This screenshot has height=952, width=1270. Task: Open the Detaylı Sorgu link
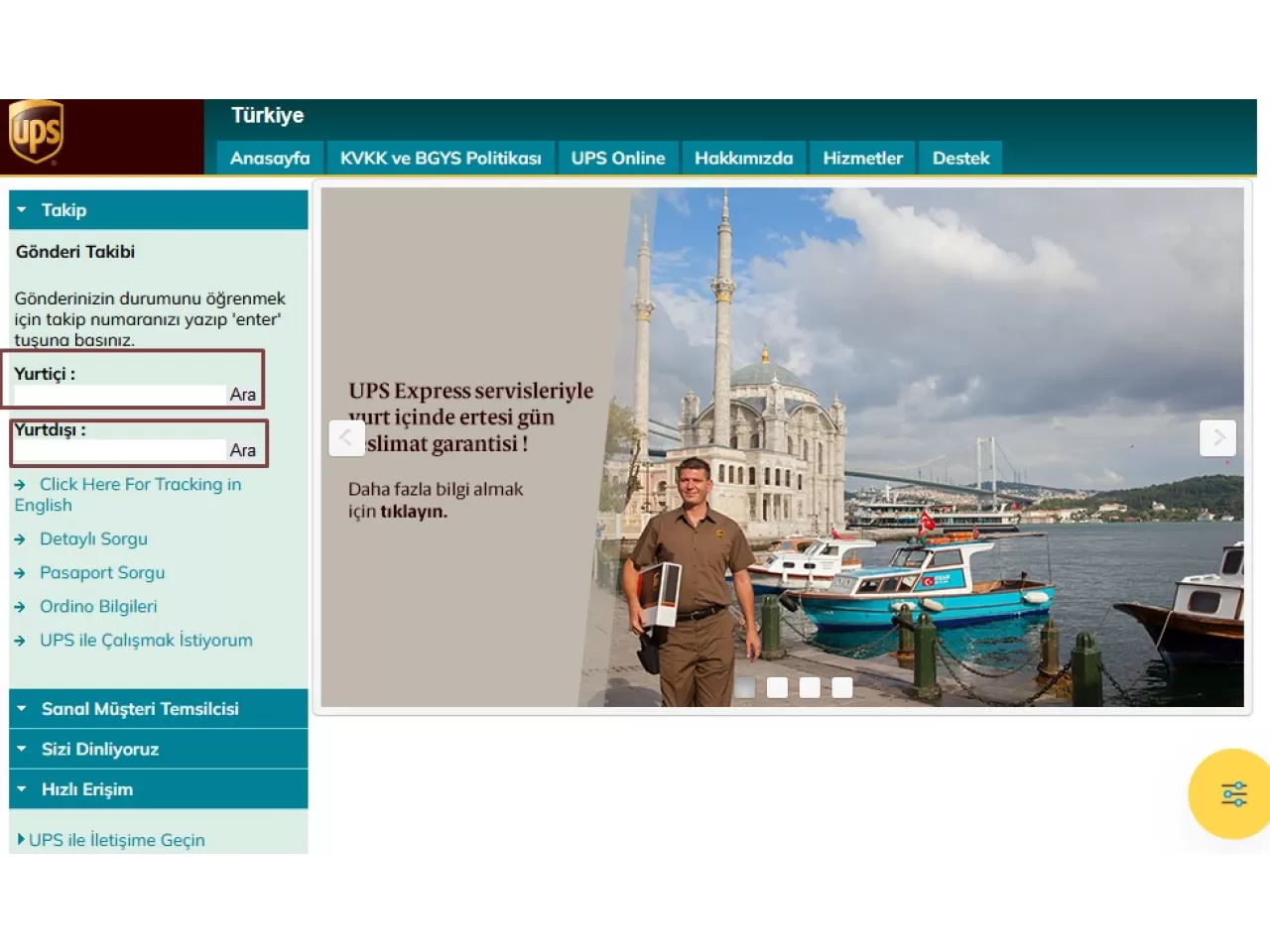click(x=93, y=539)
